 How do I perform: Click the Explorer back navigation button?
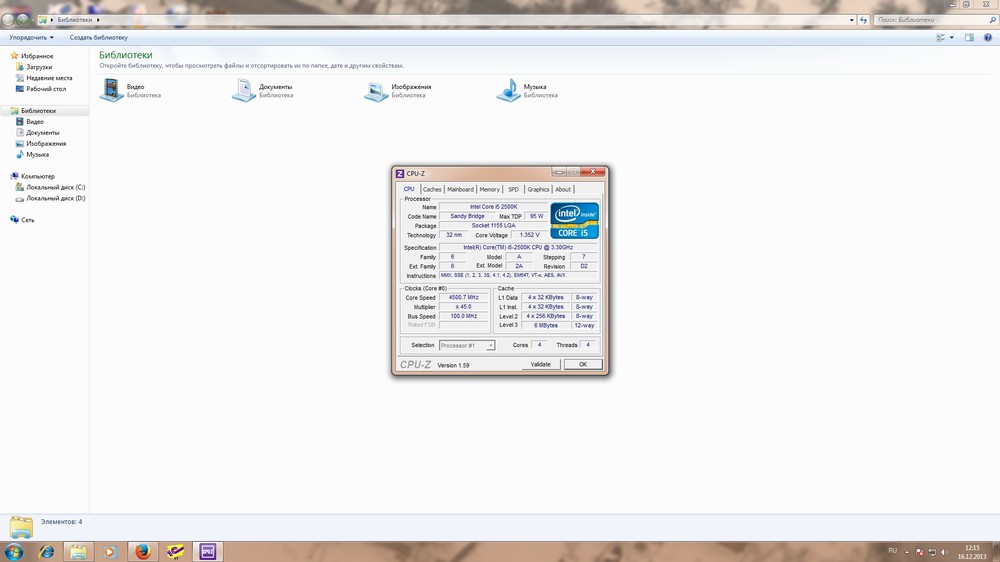[x=8, y=20]
